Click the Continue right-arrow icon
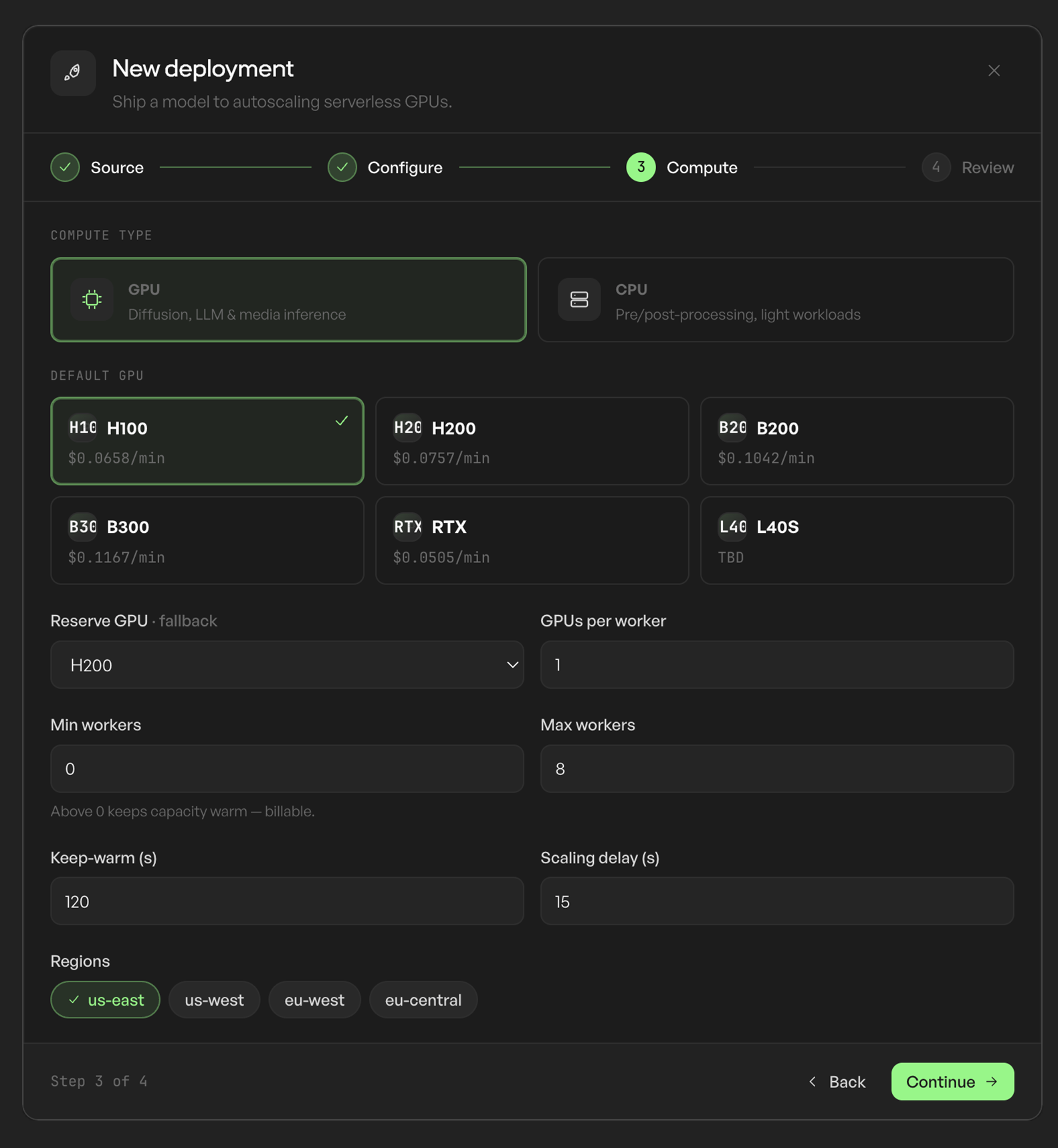Image resolution: width=1058 pixels, height=1148 pixels. click(992, 1082)
